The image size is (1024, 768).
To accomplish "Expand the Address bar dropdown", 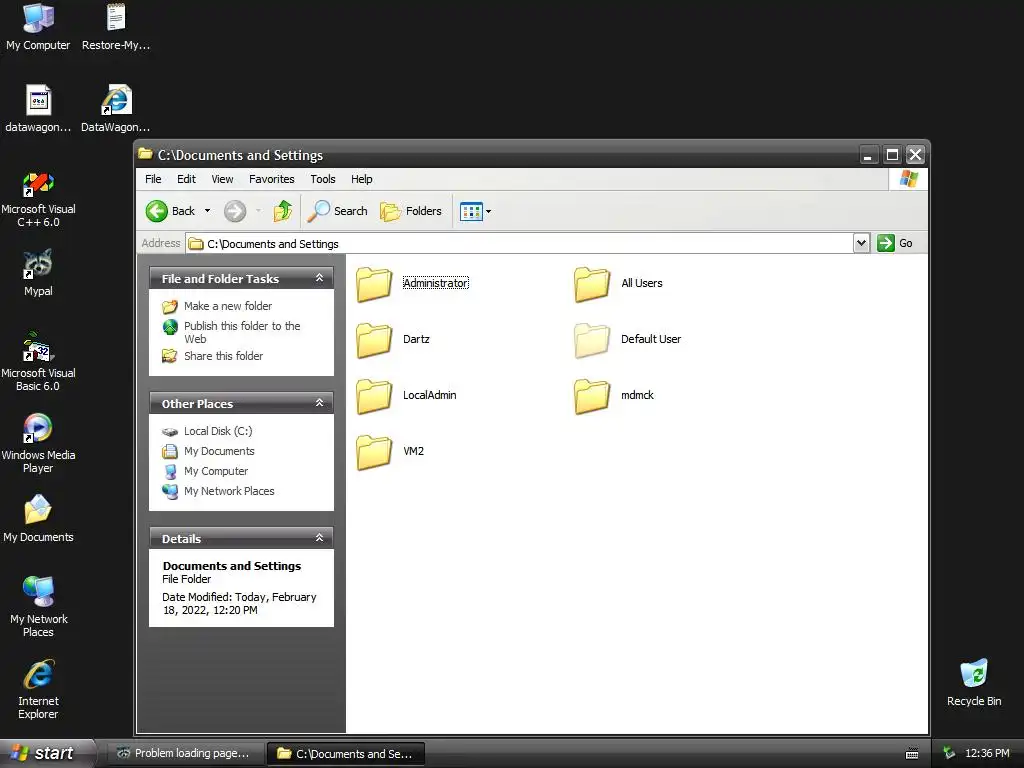I will pos(861,243).
